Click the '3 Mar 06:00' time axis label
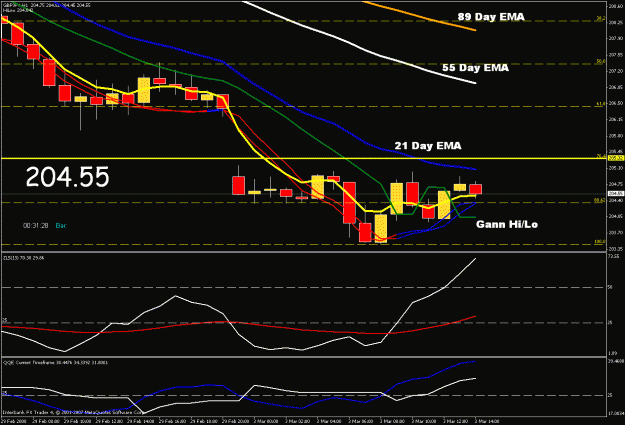This screenshot has height=425, width=625. [360, 421]
